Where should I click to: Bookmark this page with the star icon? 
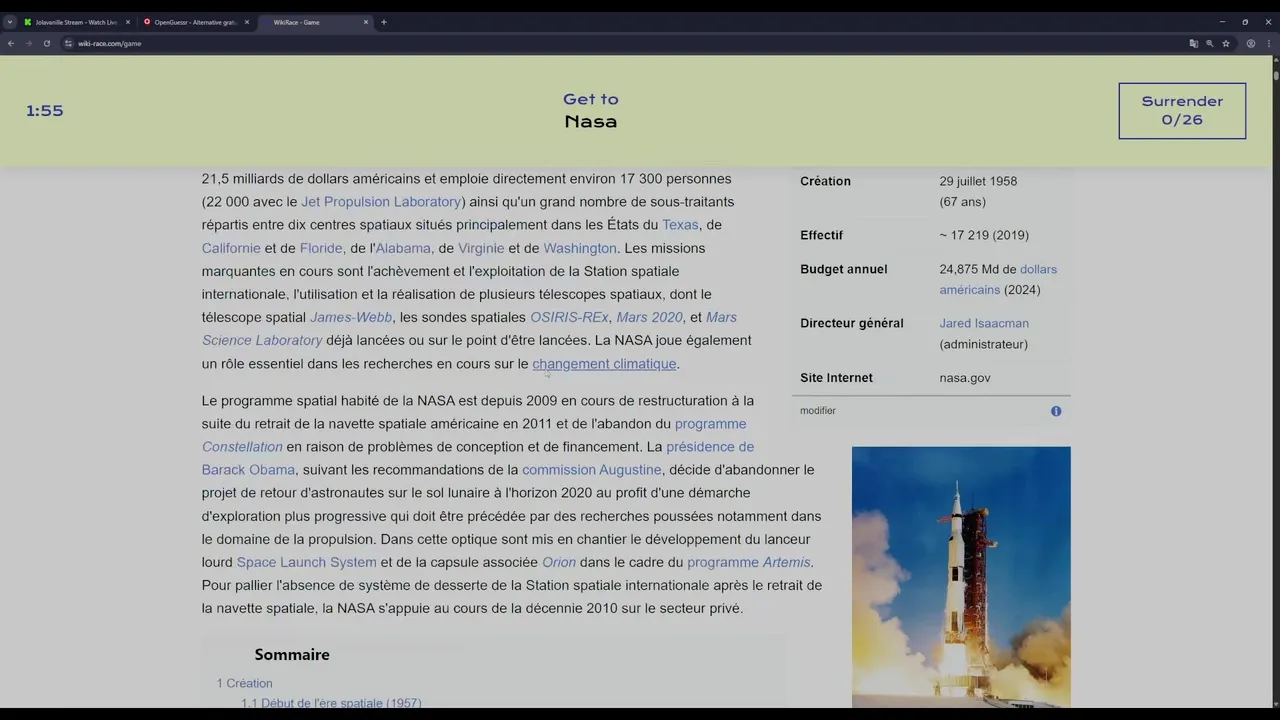point(1225,44)
